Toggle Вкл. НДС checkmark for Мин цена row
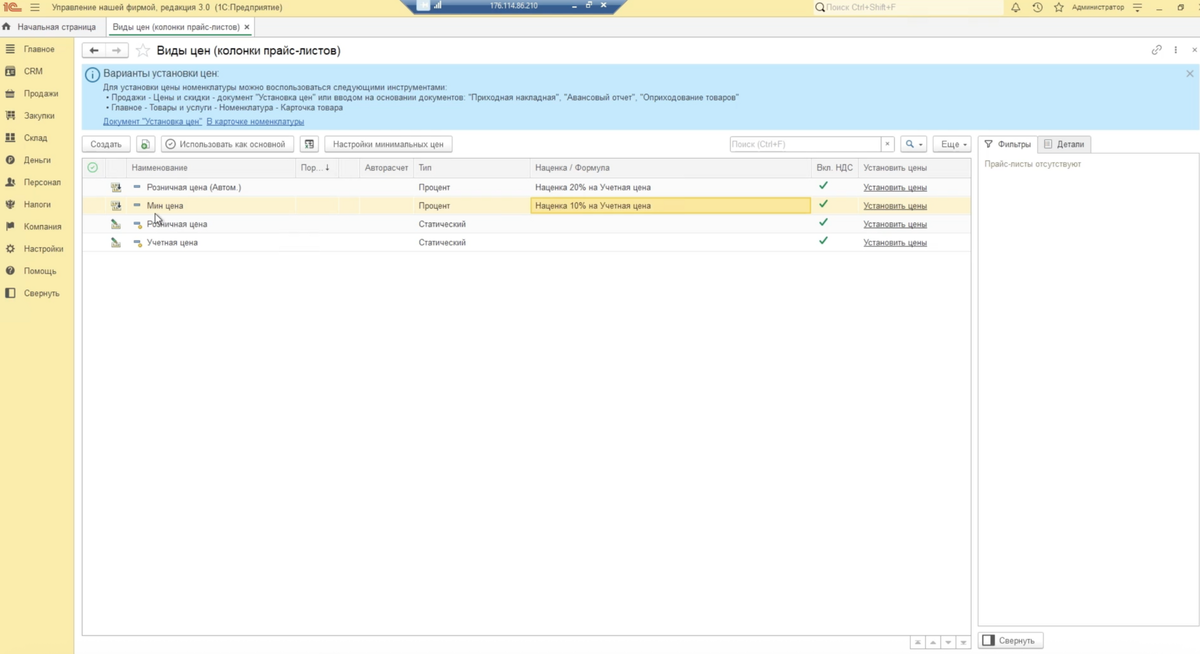Screen dimensions: 1200x654 (x=823, y=204)
